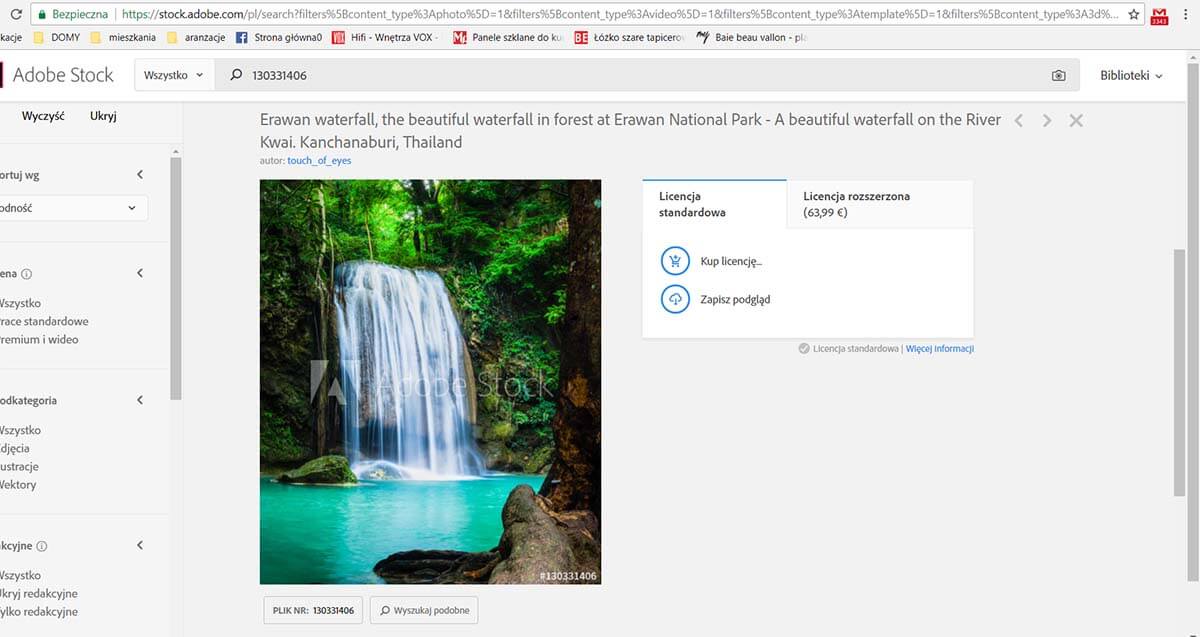
Task: Expand the Biblioteki dropdown menu
Action: point(1131,75)
